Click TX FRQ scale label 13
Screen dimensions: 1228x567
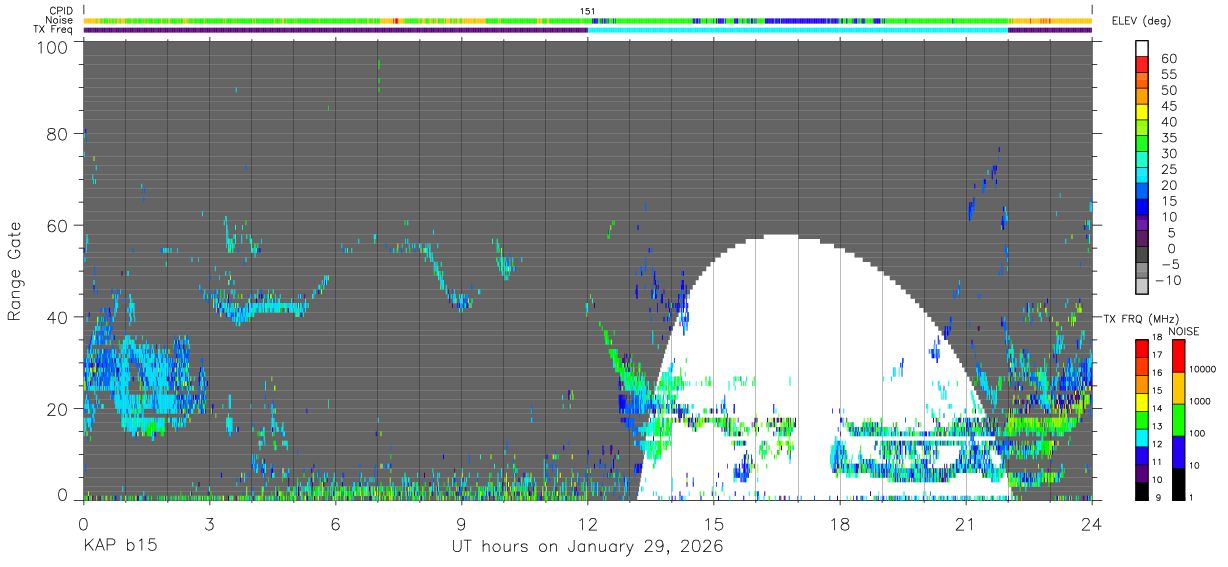coord(1156,427)
